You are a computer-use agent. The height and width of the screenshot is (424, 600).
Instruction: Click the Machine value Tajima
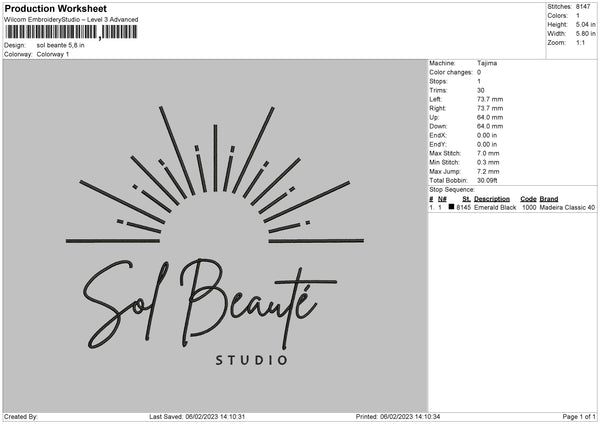click(487, 63)
